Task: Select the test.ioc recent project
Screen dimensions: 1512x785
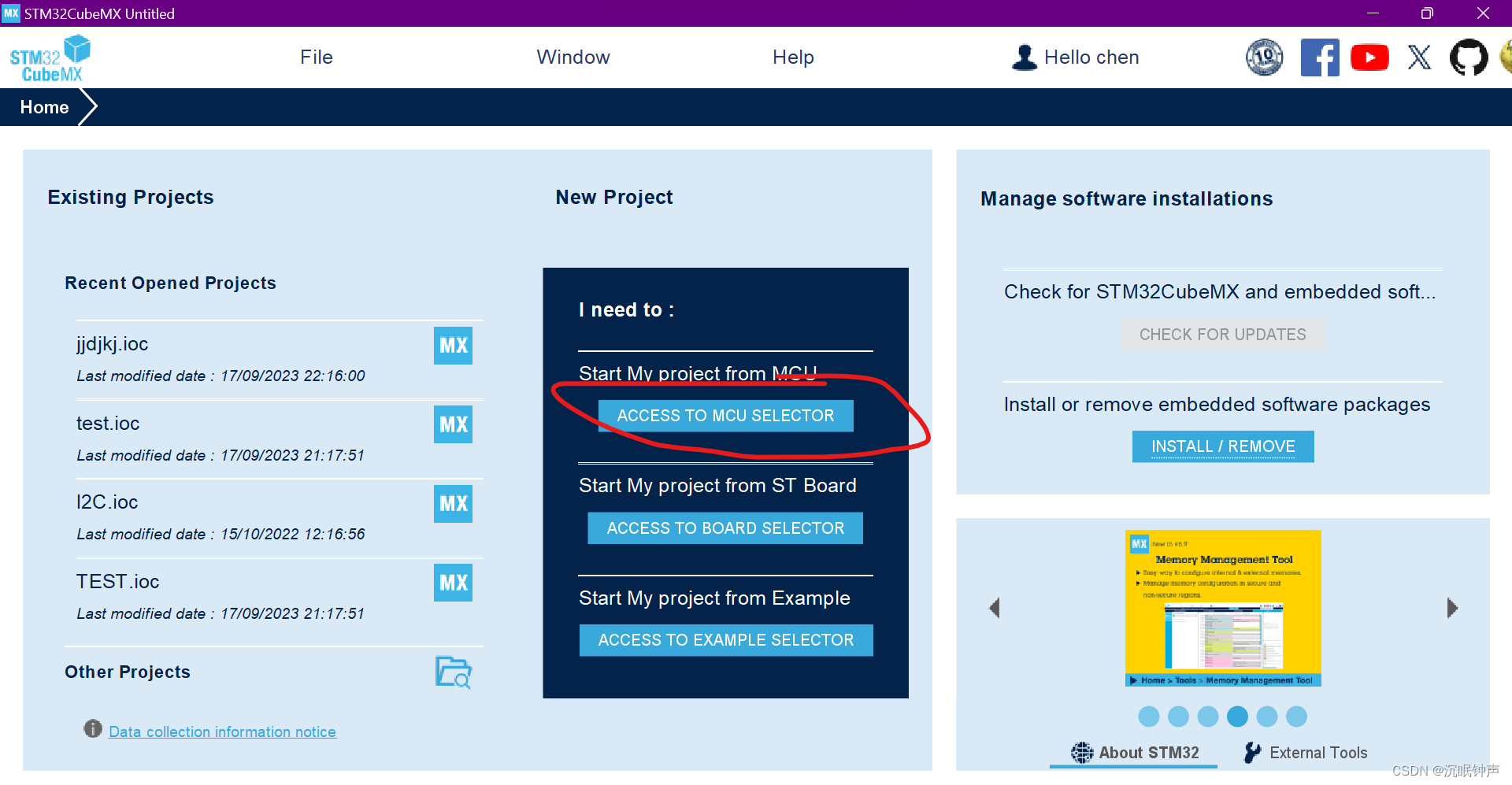Action: [x=108, y=424]
